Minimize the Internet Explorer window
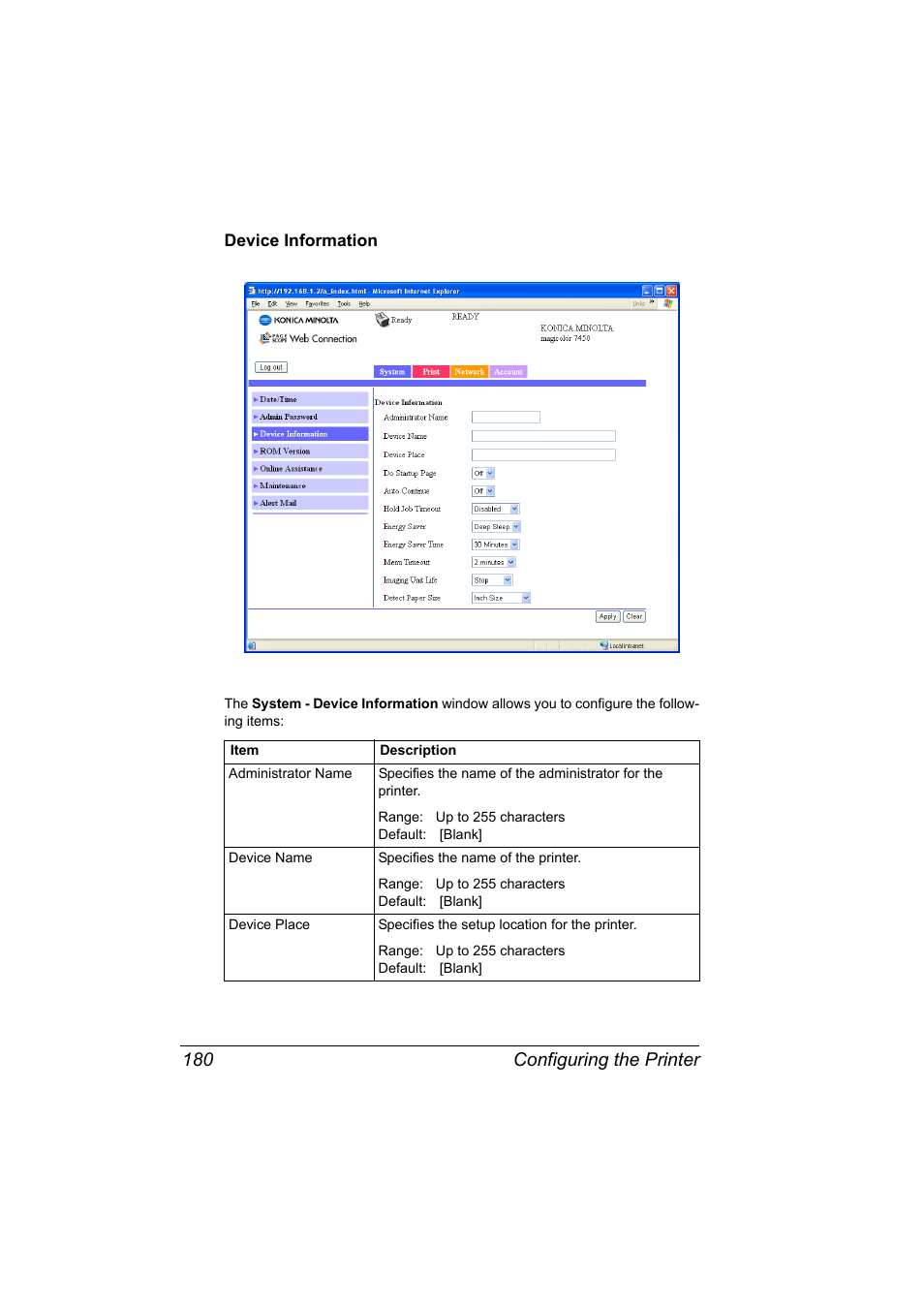924x1308 pixels. (647, 291)
